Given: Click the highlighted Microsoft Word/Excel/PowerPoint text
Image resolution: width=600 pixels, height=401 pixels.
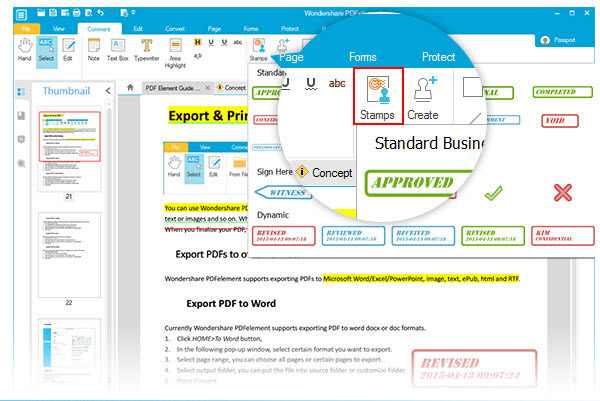Looking at the screenshot, I should [421, 279].
